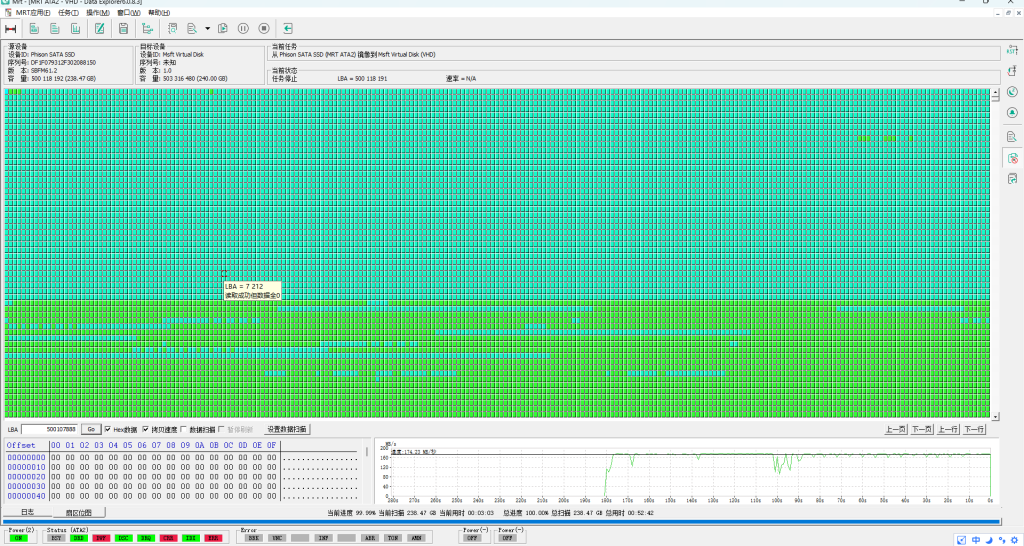Open the dropdown arrow beside the search icon
Viewport: 1024px width, 546px height.
(x=207, y=28)
